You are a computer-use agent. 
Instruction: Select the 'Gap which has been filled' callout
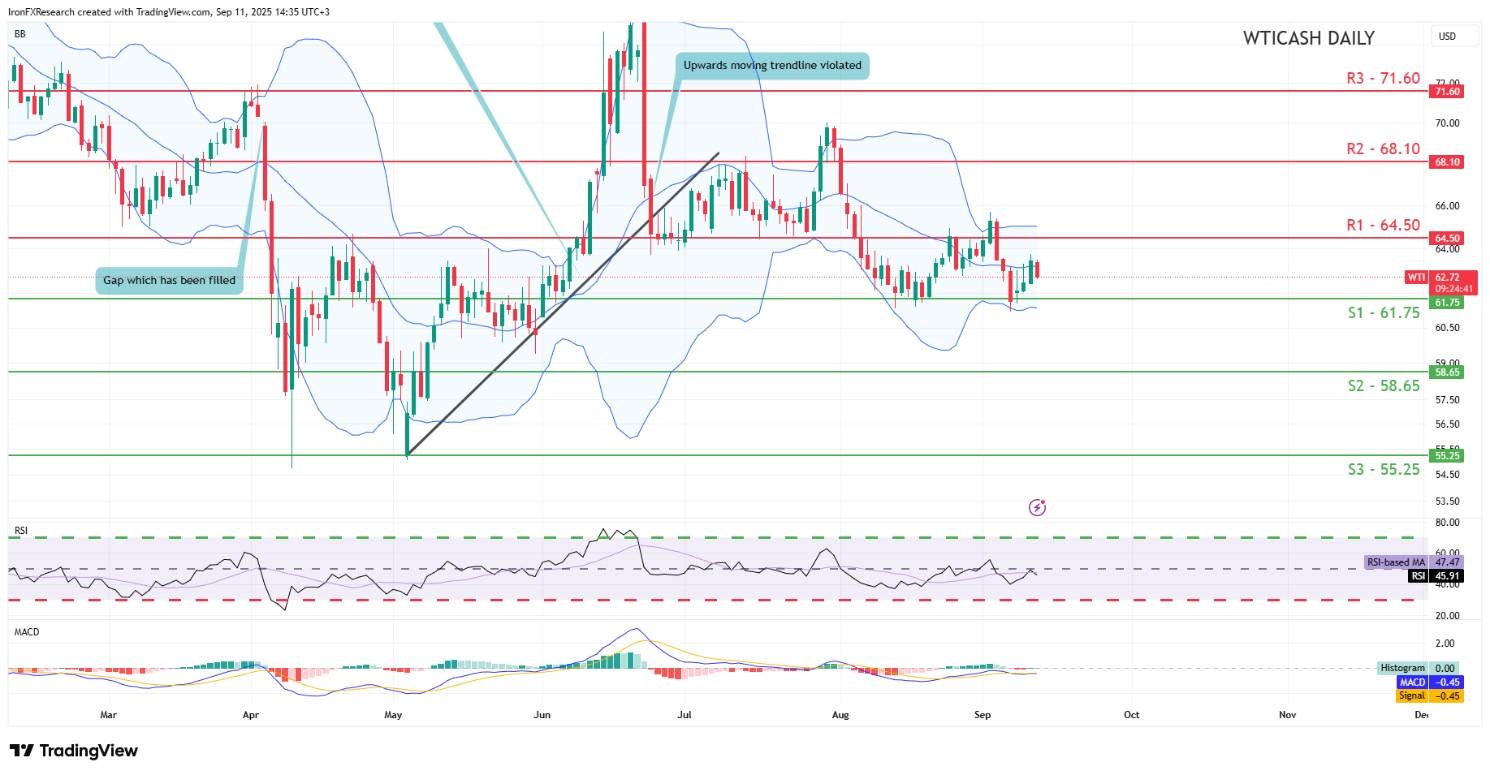pos(170,280)
